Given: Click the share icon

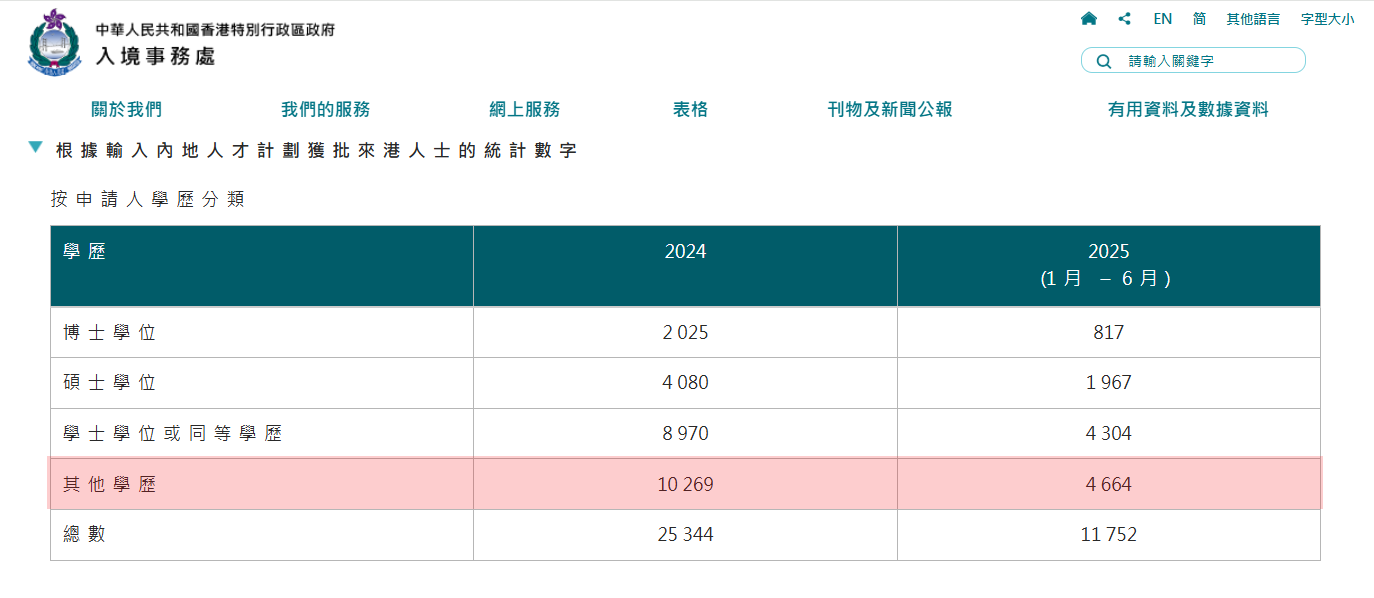Looking at the screenshot, I should click(1125, 19).
